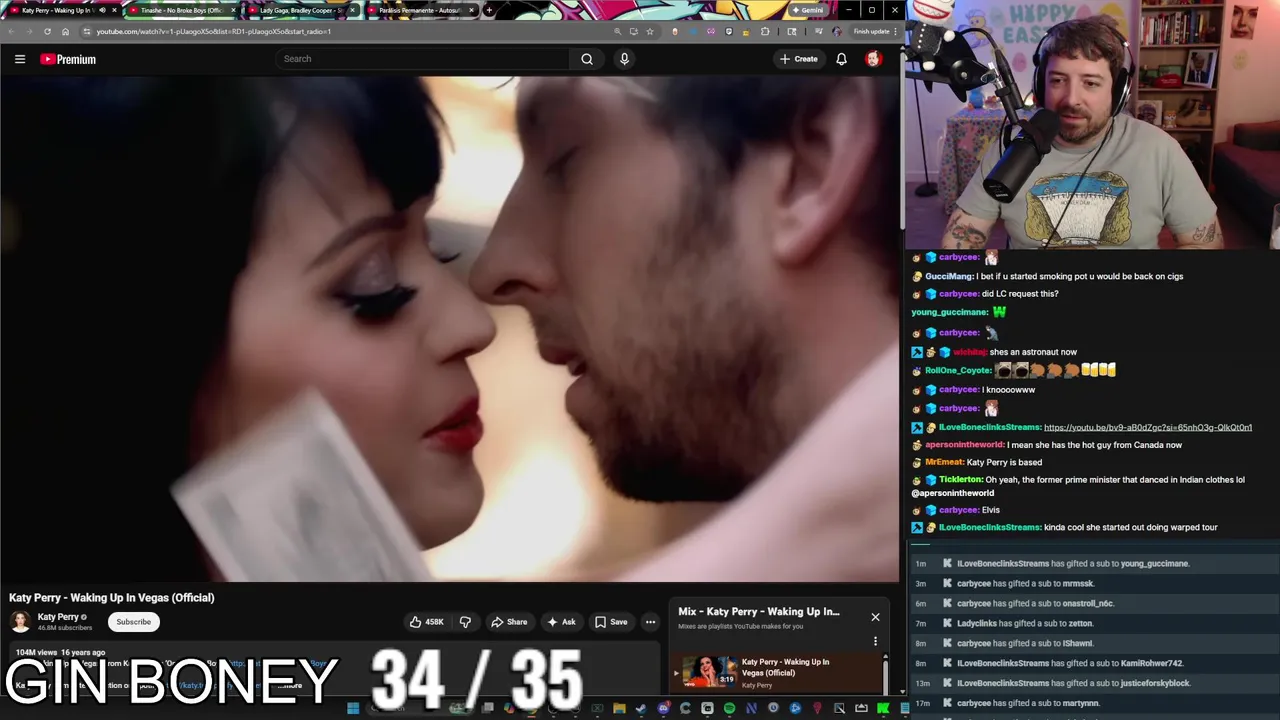Dislike the video with thumbs down
Viewport: 1280px width, 720px height.
click(x=465, y=622)
